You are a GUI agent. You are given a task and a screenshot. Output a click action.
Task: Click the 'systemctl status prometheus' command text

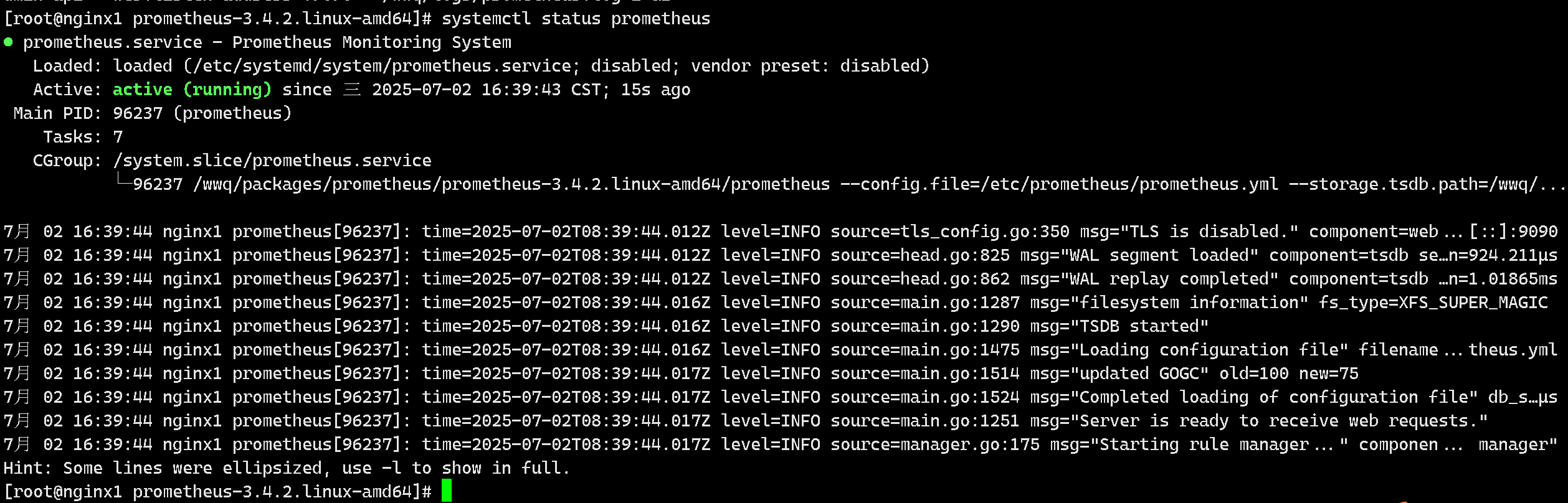[576, 19]
